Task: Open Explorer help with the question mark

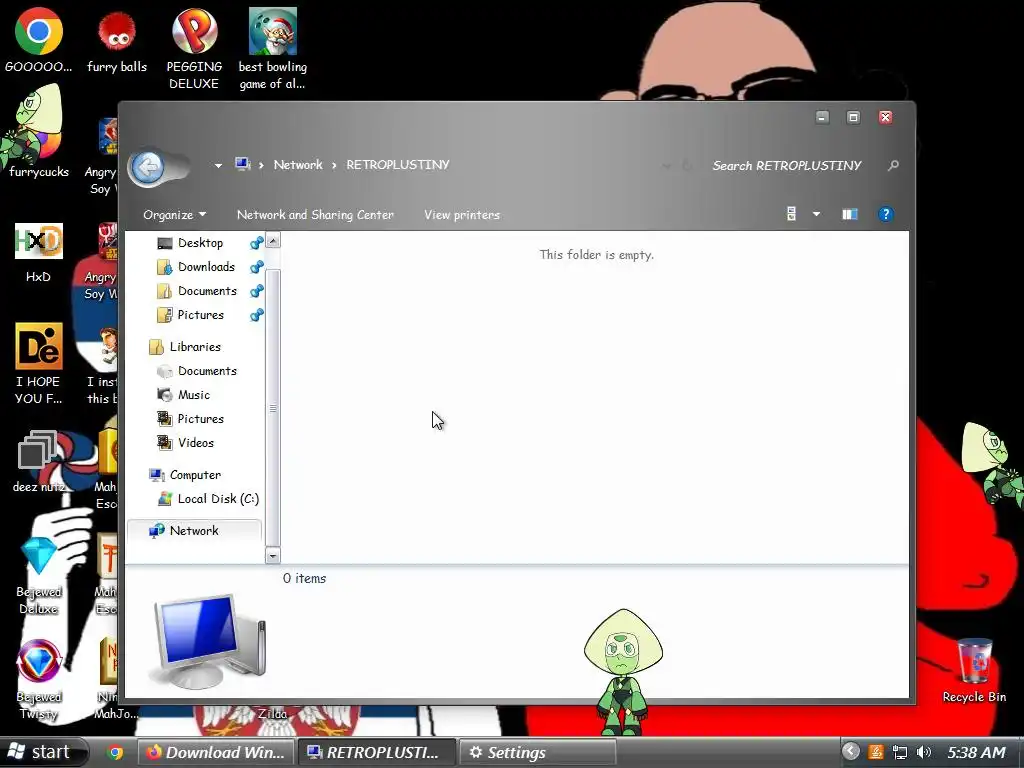Action: coord(886,214)
